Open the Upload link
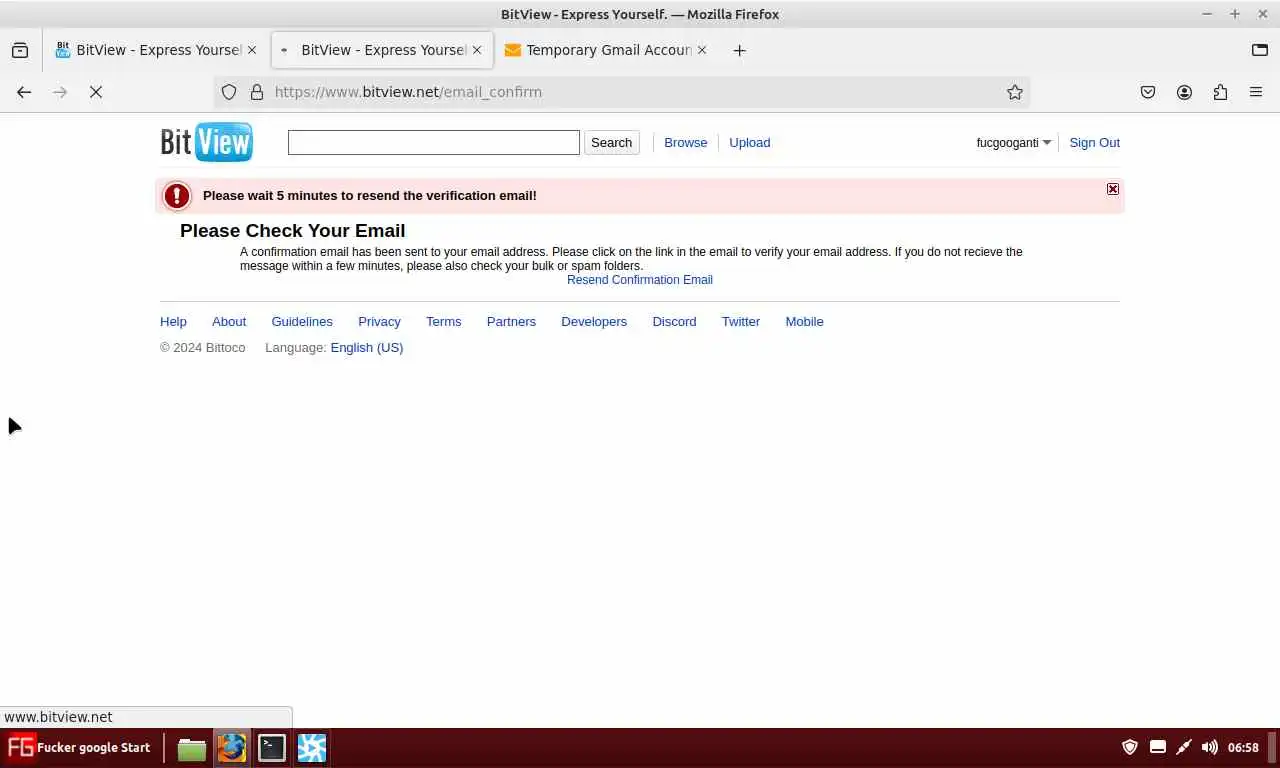 coord(749,142)
